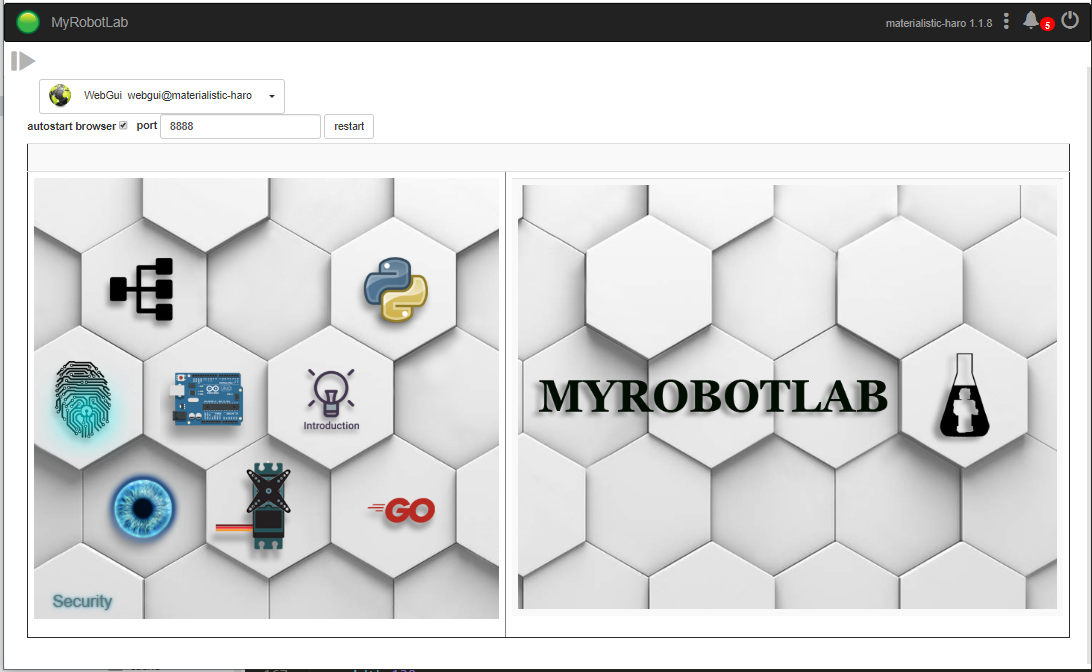Screen dimensions: 1092x672
Task: Click the Security label text
Action: [82, 601]
